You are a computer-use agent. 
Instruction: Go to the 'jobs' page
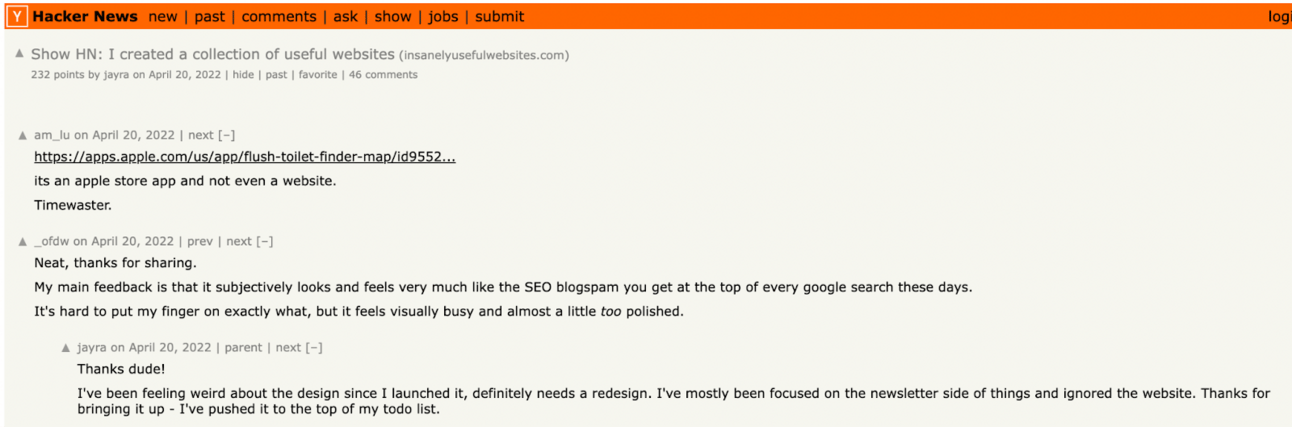[443, 16]
